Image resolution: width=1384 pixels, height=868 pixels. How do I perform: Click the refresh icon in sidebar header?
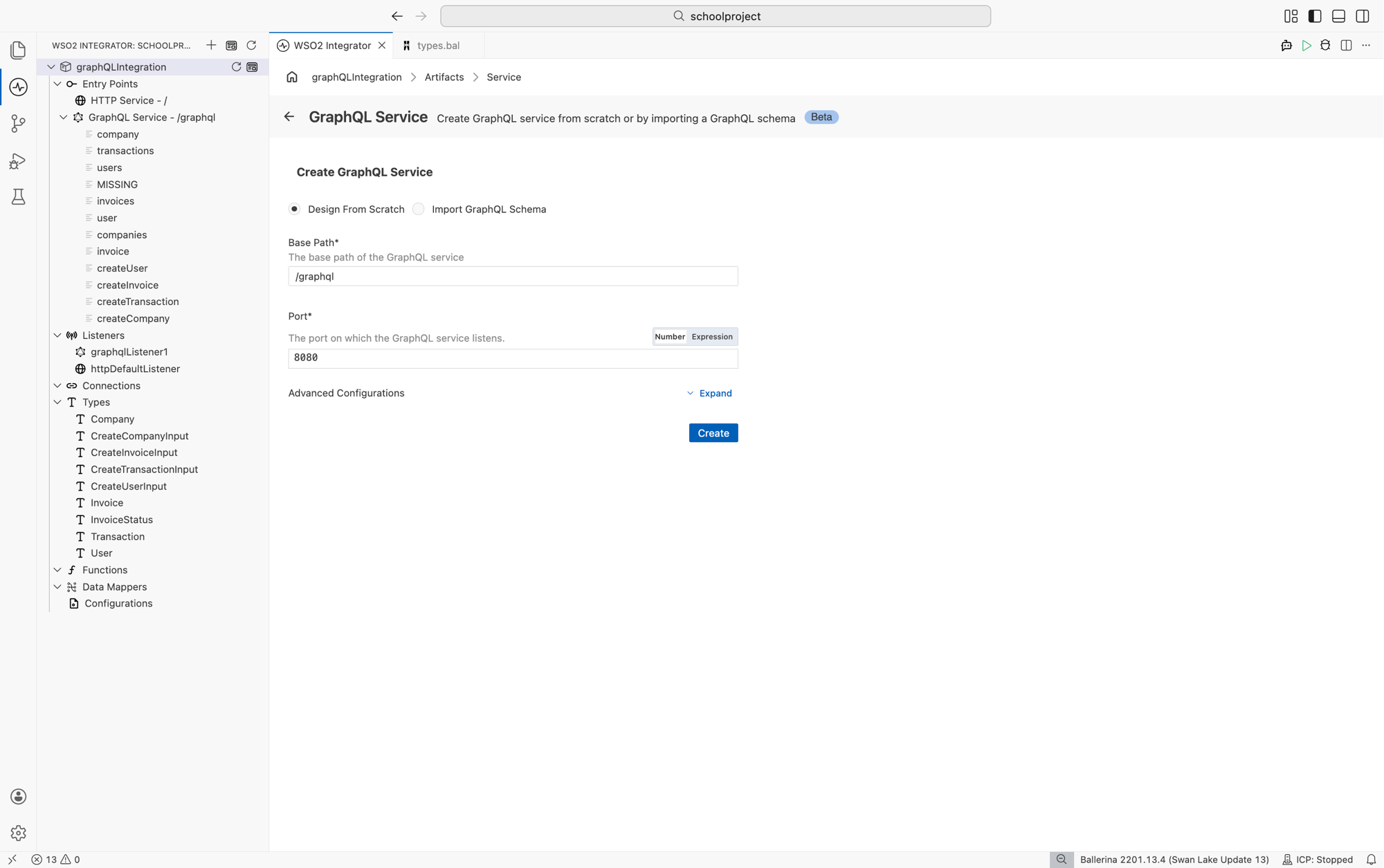(251, 46)
